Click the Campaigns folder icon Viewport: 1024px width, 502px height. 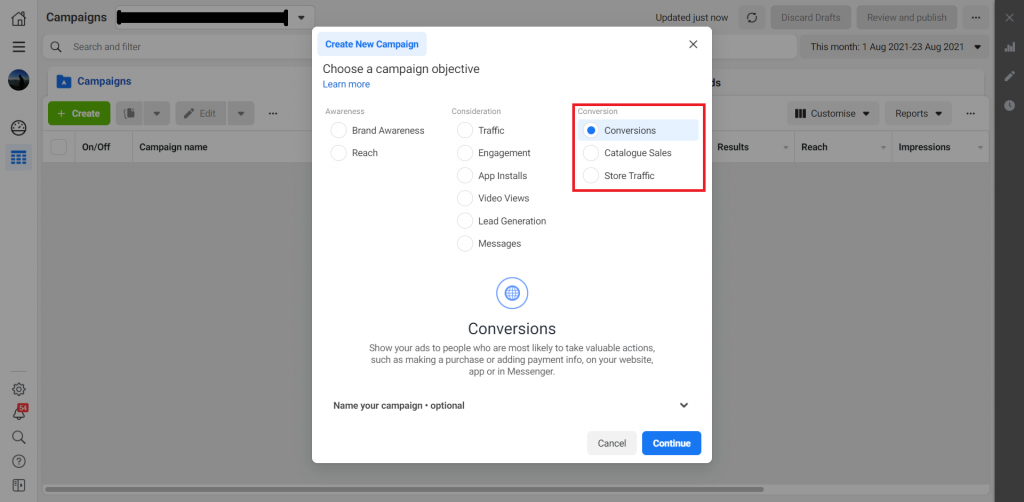coord(63,82)
